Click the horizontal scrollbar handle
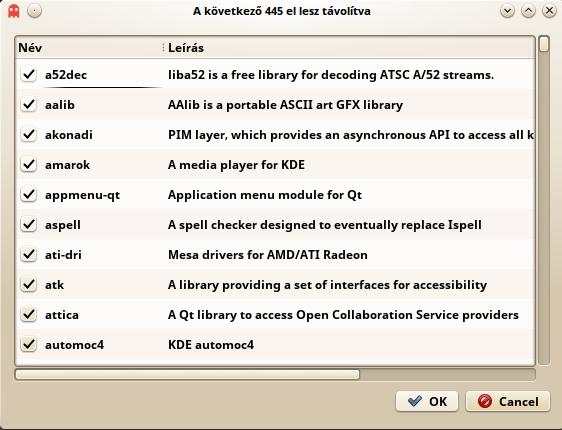 click(x=187, y=374)
